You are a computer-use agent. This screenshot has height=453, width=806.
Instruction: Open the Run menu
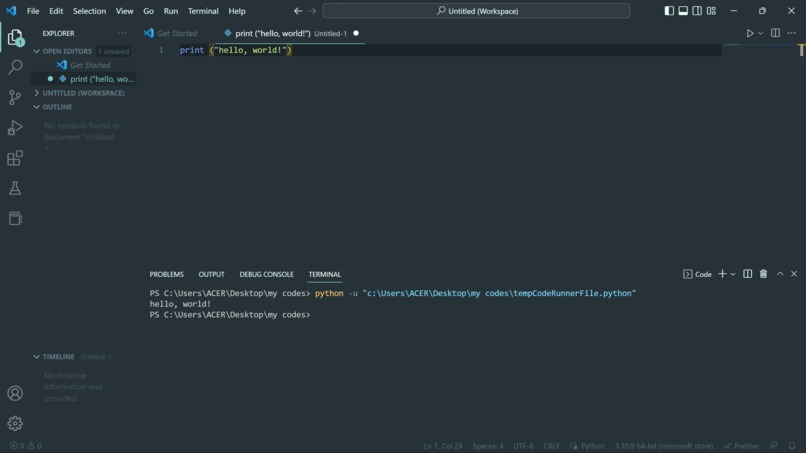click(x=171, y=11)
